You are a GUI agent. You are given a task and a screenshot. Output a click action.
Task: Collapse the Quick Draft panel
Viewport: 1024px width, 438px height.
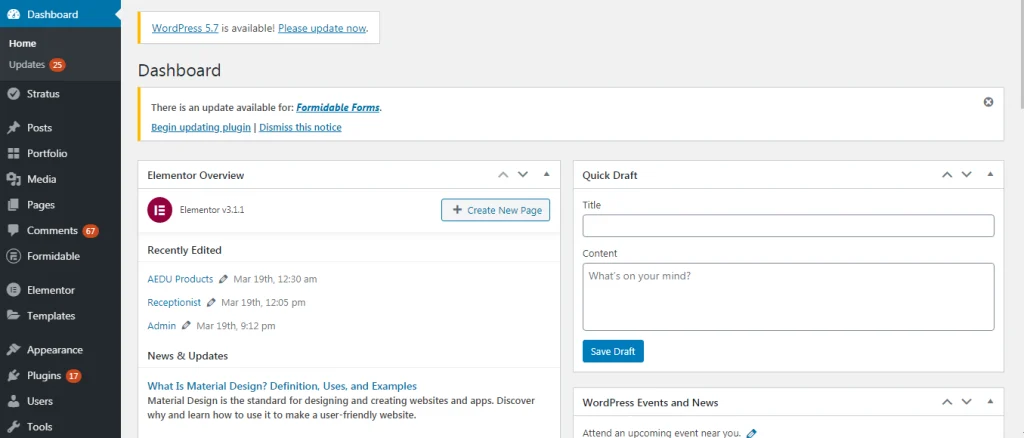pyautogui.click(x=990, y=174)
